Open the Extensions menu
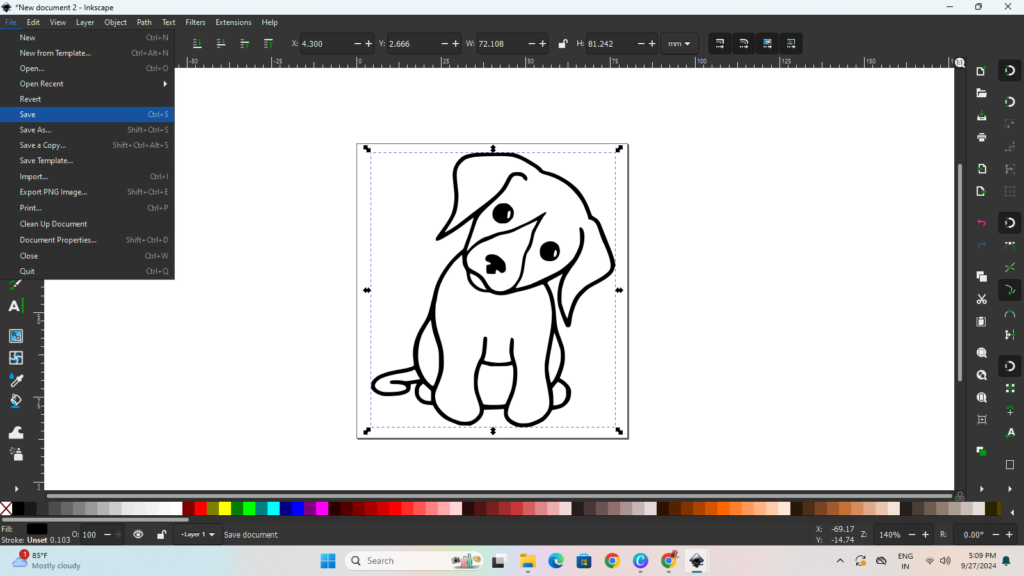The height and width of the screenshot is (576, 1024). click(233, 22)
